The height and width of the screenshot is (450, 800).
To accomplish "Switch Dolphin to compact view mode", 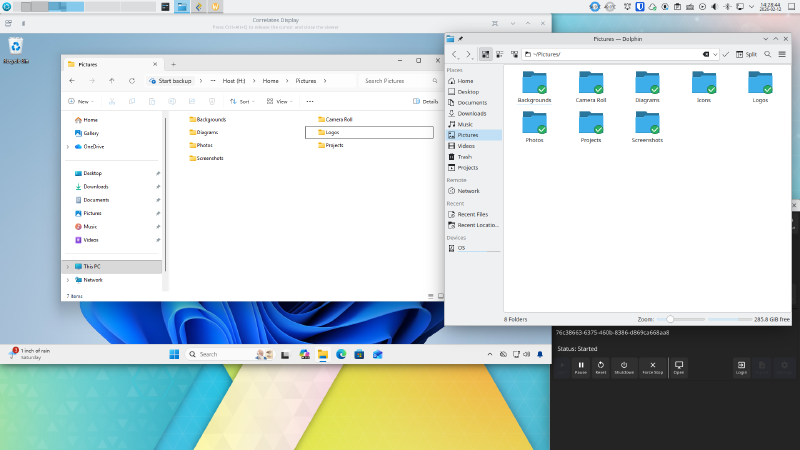I will [499, 54].
